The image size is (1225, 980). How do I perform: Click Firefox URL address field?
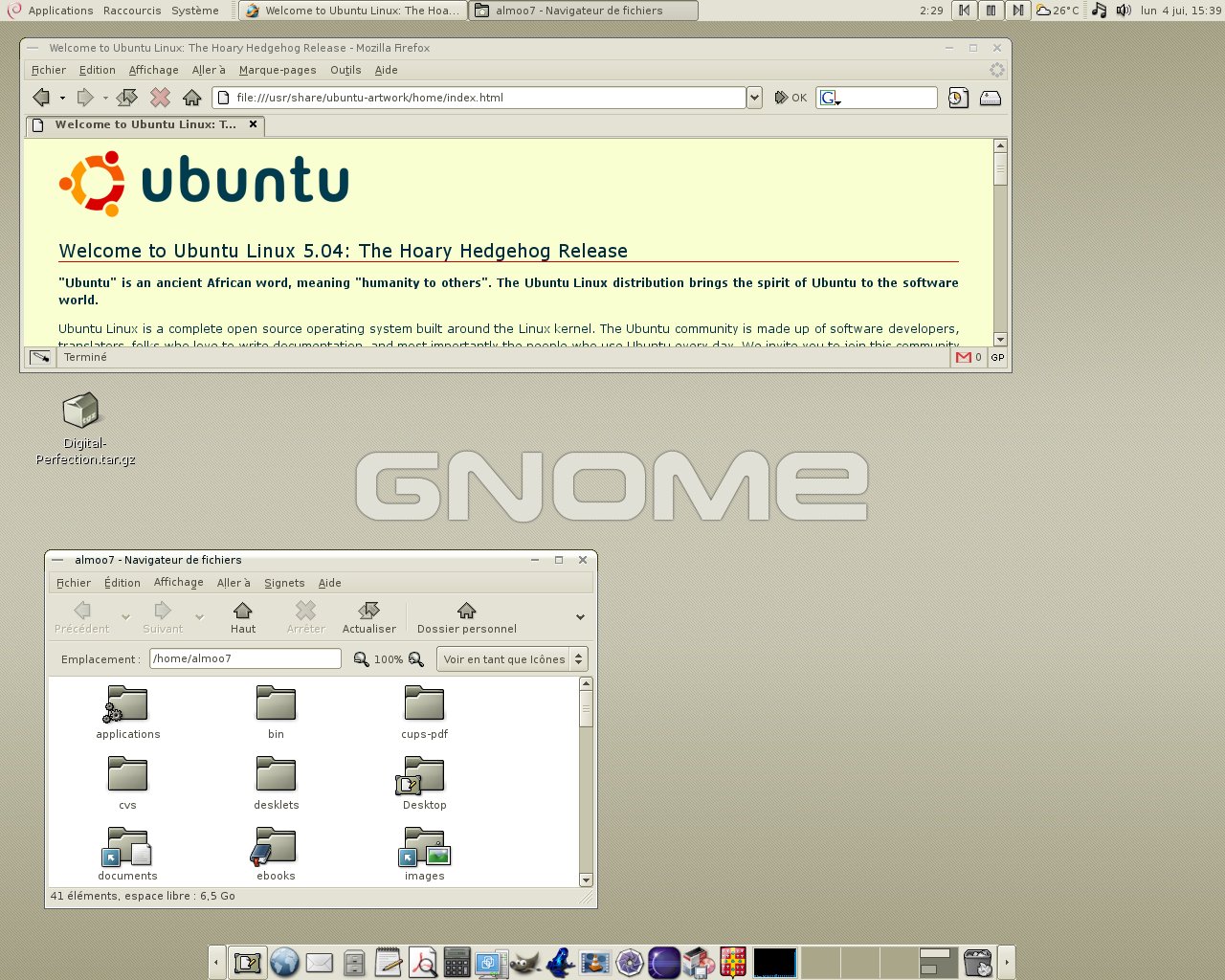[479, 98]
